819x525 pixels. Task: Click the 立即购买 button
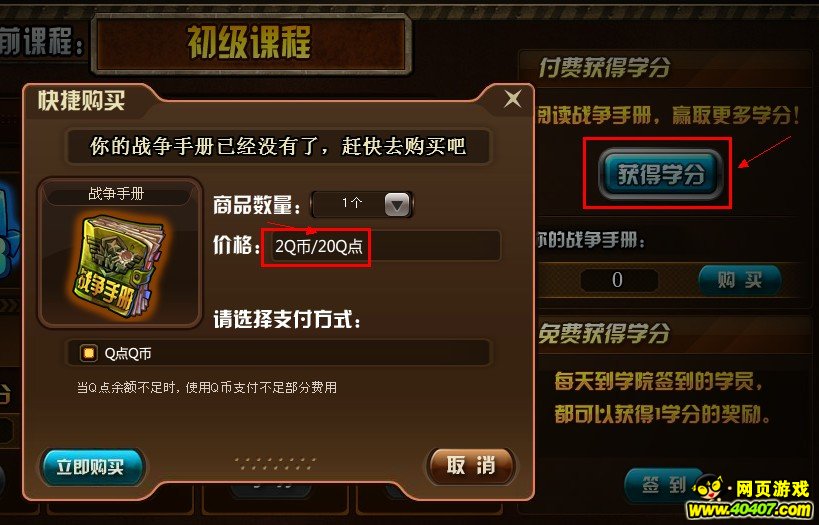point(92,466)
